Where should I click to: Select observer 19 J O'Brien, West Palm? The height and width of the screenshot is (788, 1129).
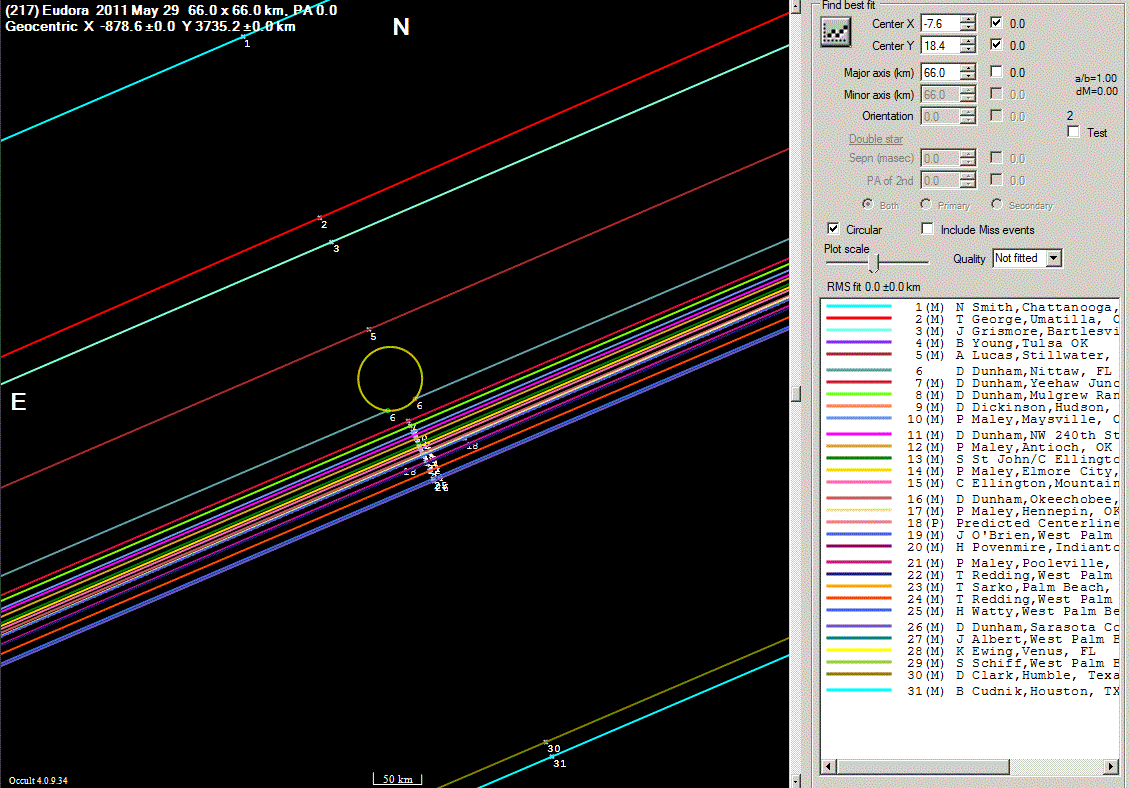pos(971,535)
